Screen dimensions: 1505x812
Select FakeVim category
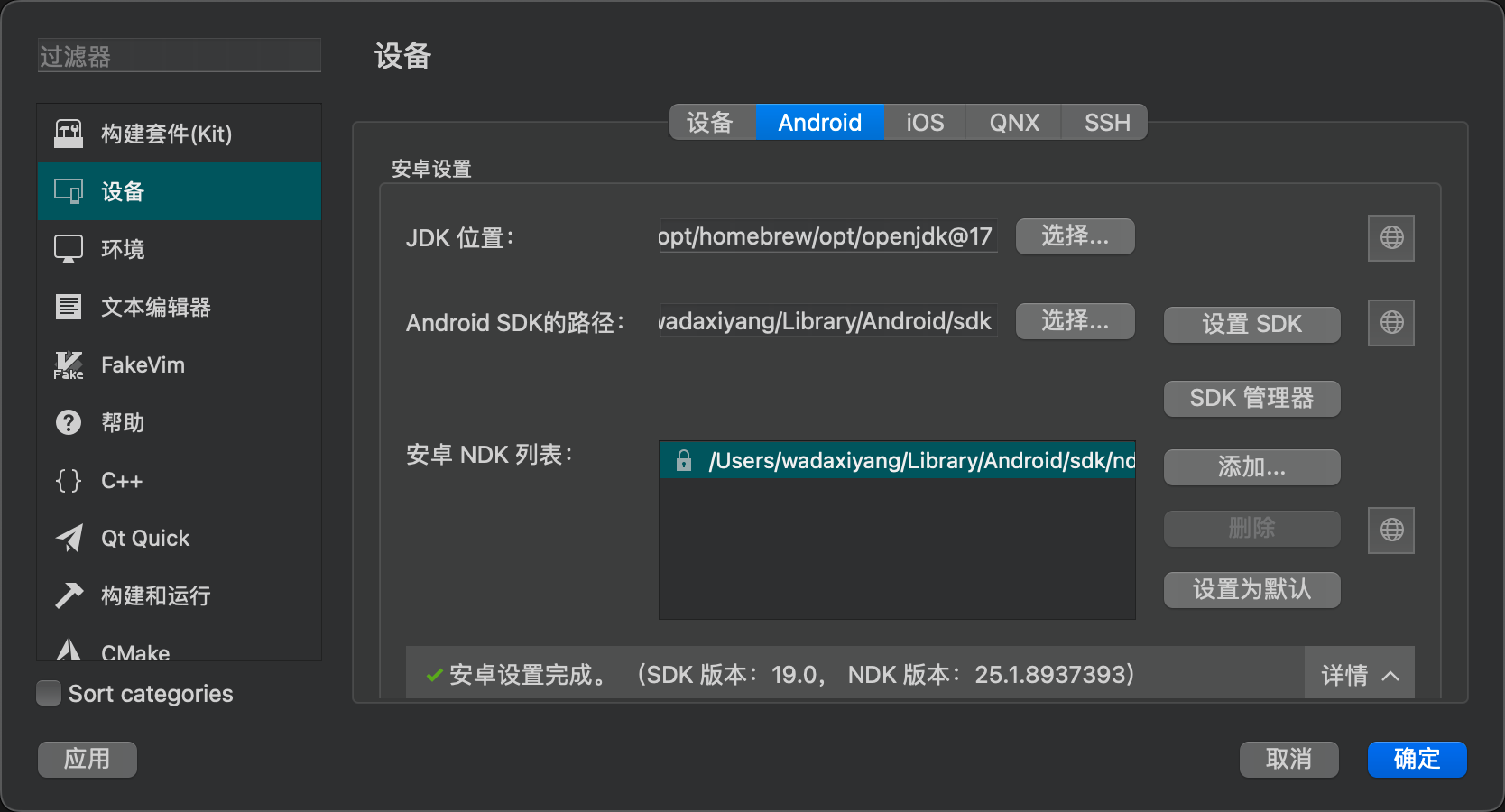180,364
